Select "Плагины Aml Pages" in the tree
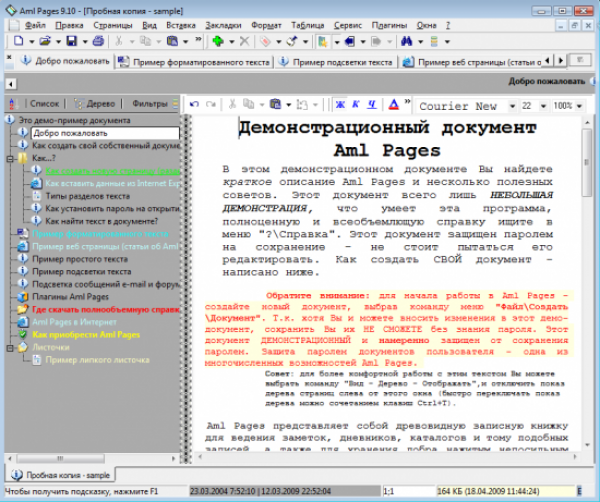The image size is (600, 502). (69, 297)
